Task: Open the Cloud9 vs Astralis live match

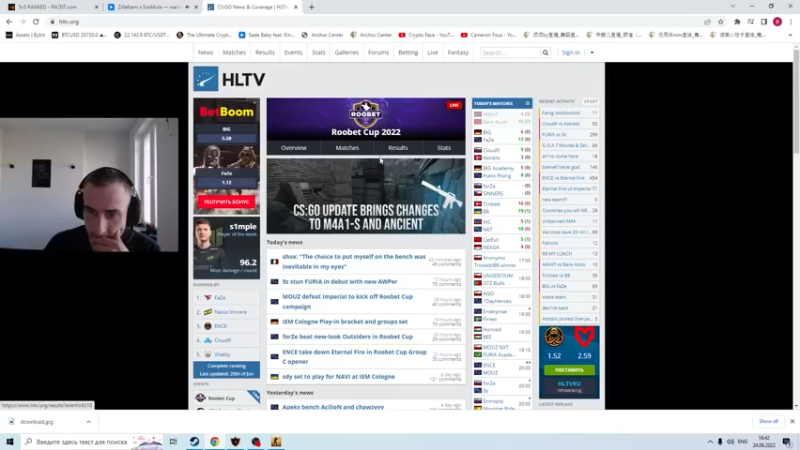Action: pos(502,154)
